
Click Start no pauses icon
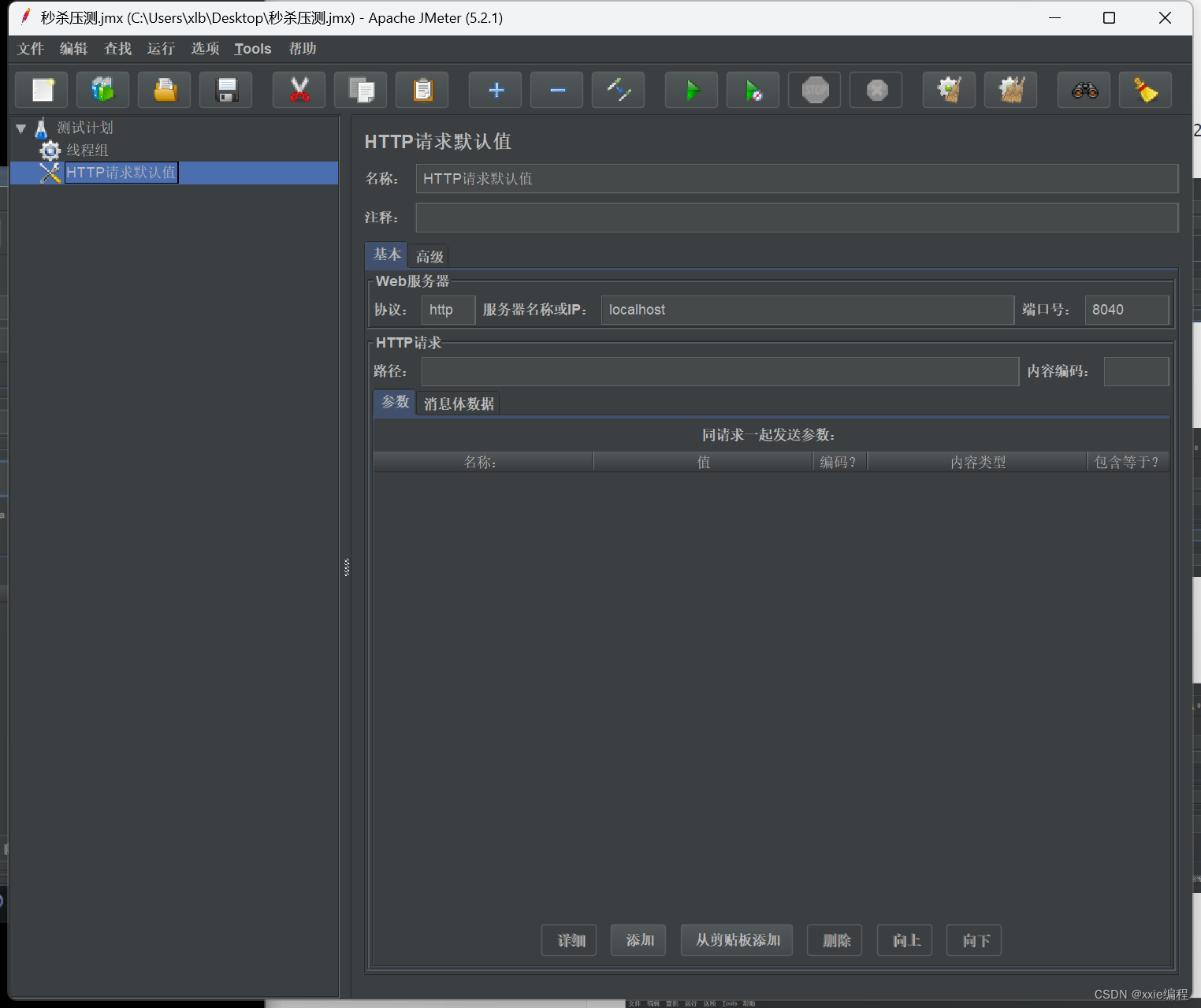coord(753,90)
